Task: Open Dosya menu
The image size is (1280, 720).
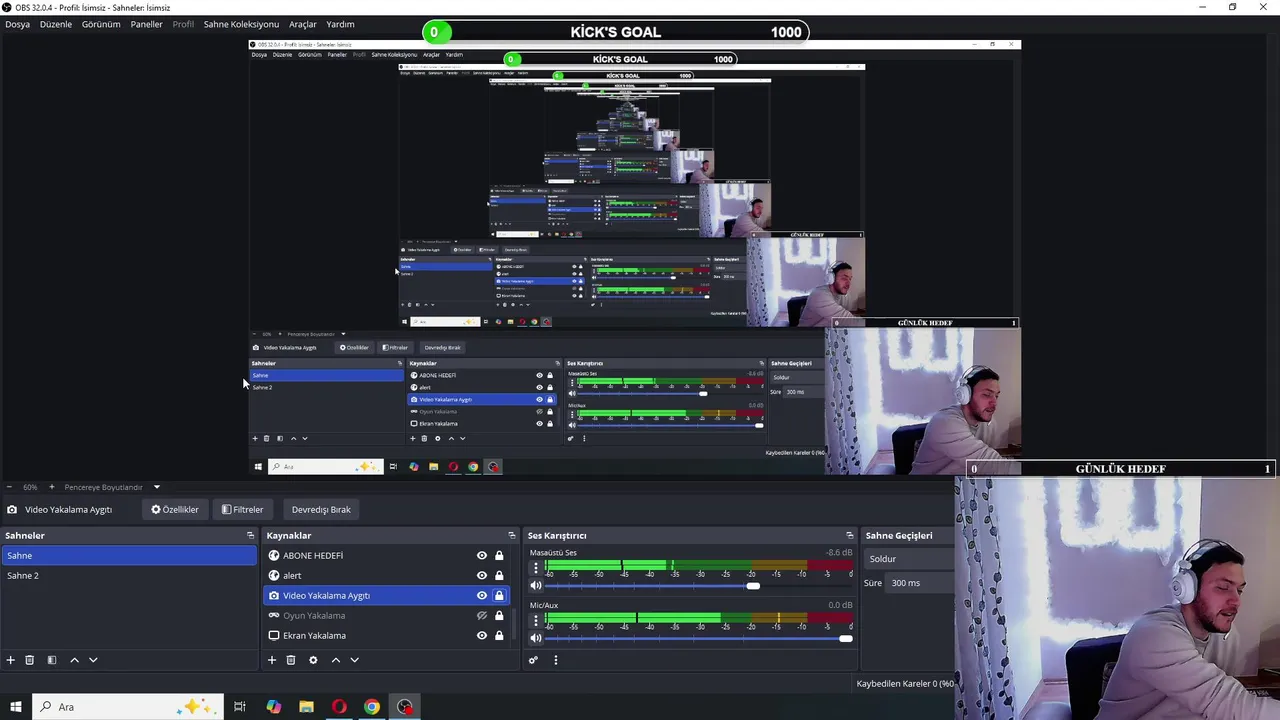Action: [x=17, y=24]
